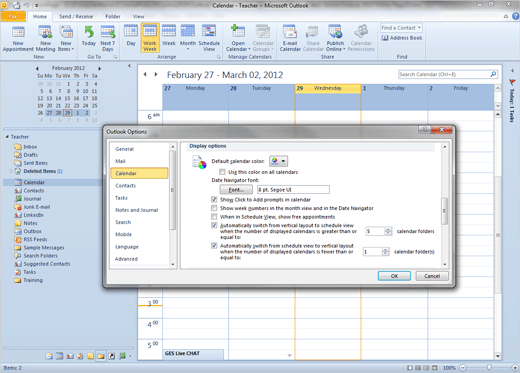The height and width of the screenshot is (373, 520).
Task: Toggle Show Click to Add prompts
Action: pyautogui.click(x=214, y=200)
